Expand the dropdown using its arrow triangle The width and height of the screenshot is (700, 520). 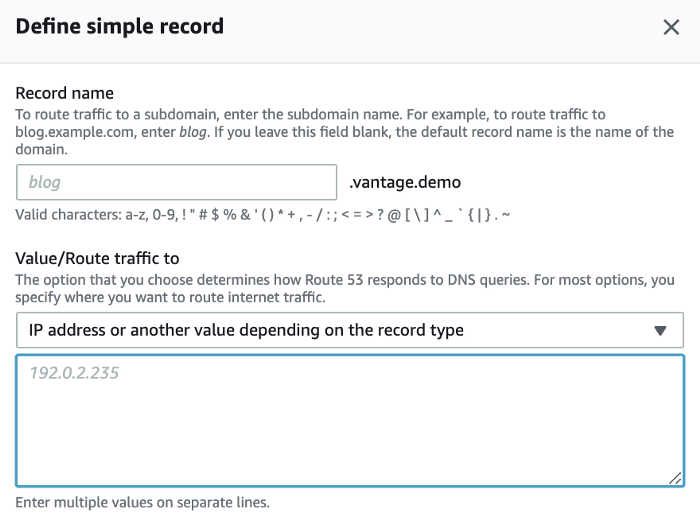pos(659,330)
